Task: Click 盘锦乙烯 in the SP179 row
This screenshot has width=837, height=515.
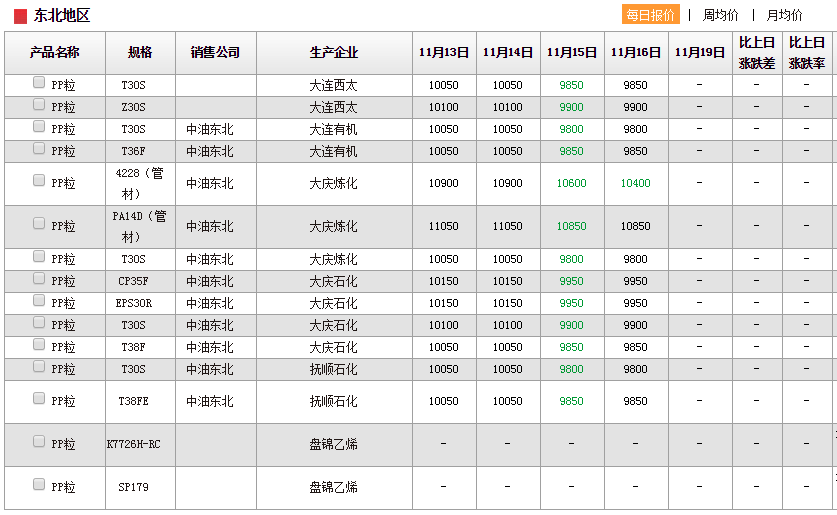Action: (x=334, y=487)
